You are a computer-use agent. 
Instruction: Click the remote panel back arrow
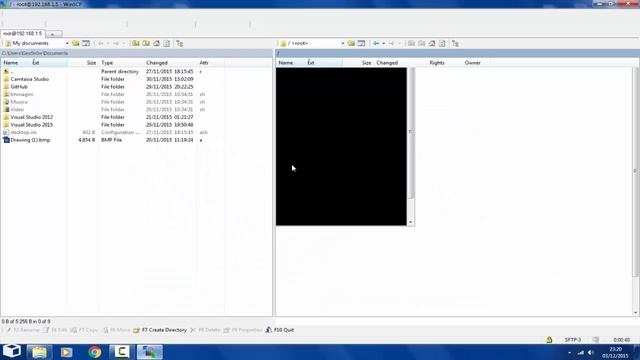coord(376,43)
